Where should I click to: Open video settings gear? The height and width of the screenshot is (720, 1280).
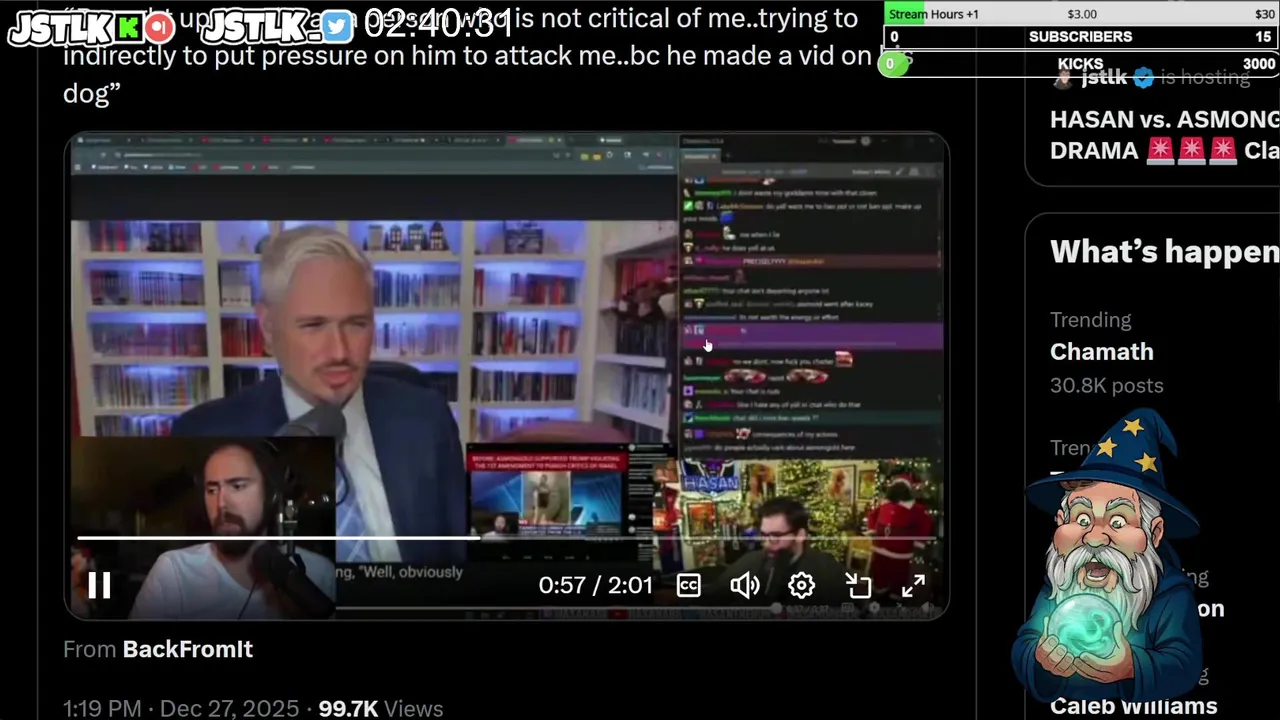click(802, 585)
